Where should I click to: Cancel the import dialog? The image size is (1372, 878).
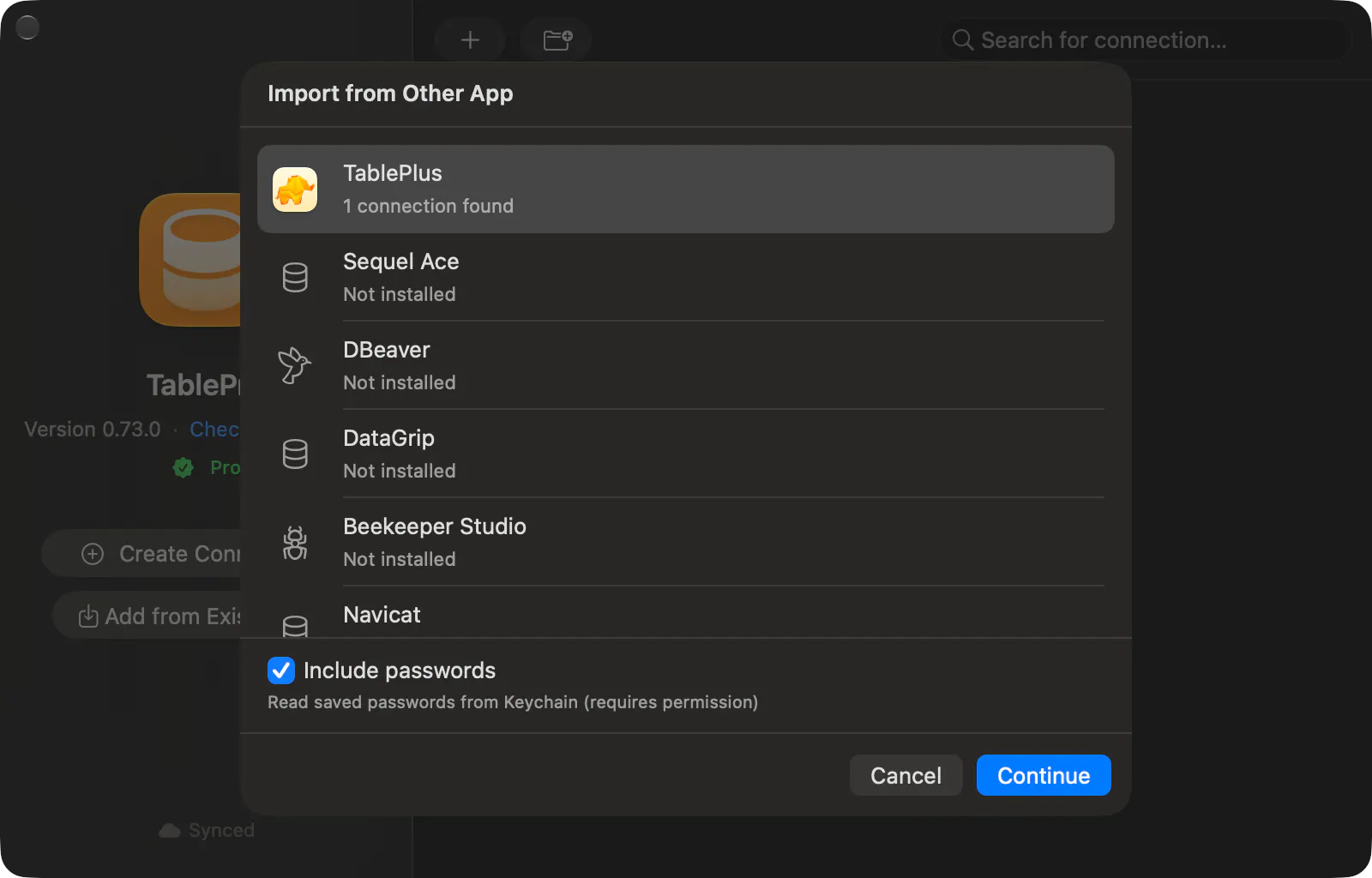[906, 775]
